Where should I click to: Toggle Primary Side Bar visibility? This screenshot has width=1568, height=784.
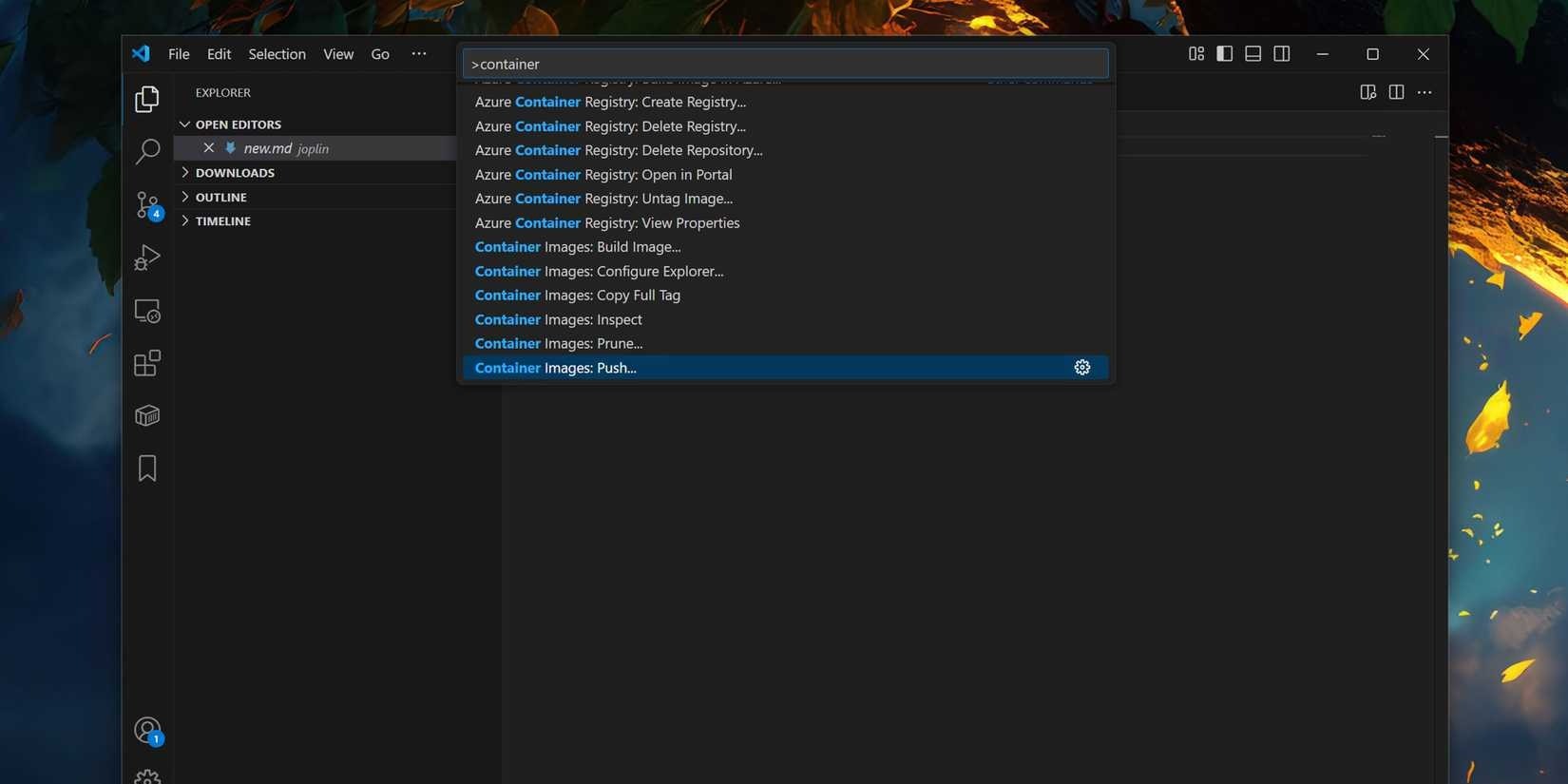point(1224,53)
